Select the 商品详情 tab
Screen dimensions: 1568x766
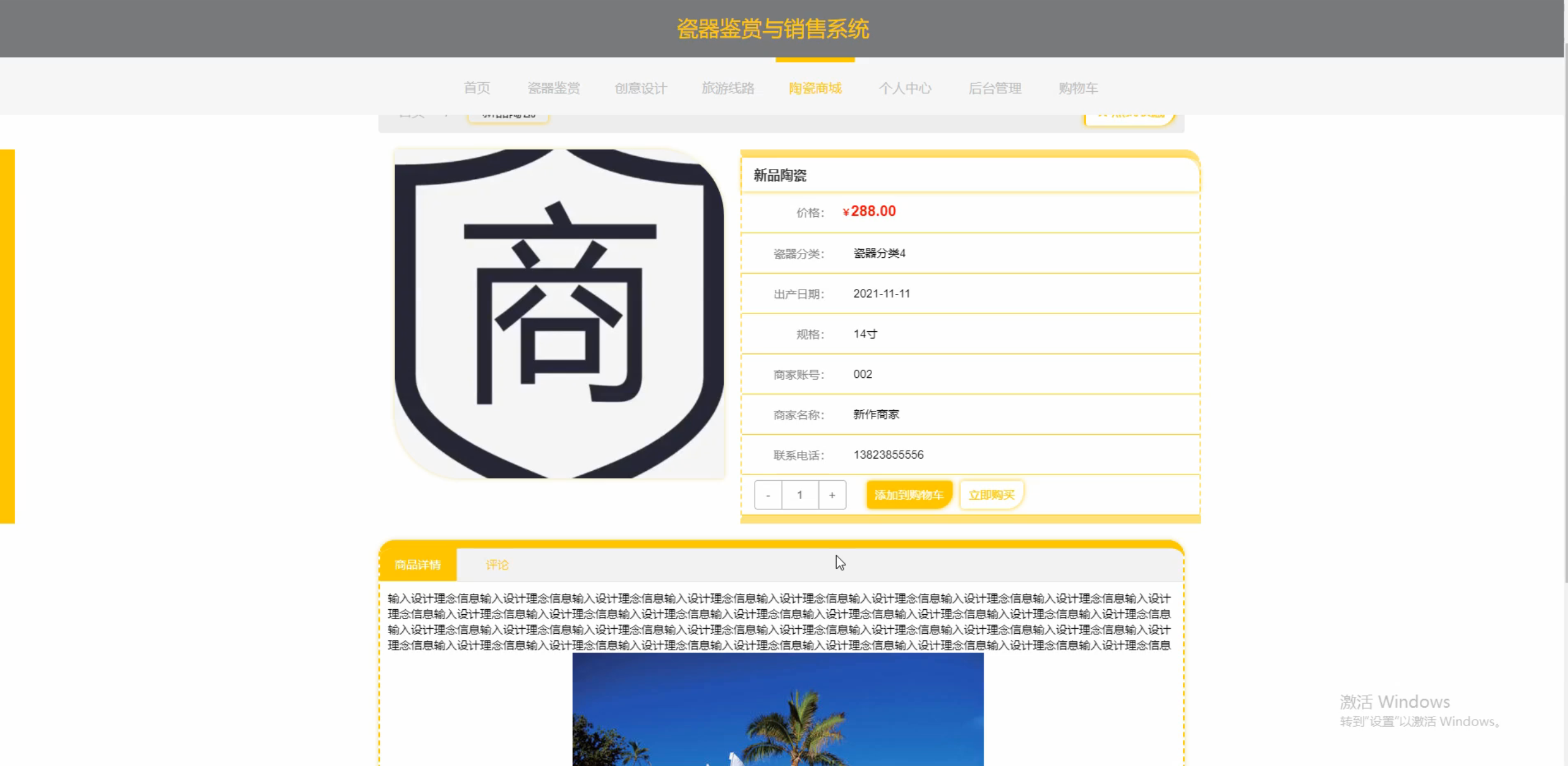[x=418, y=565]
